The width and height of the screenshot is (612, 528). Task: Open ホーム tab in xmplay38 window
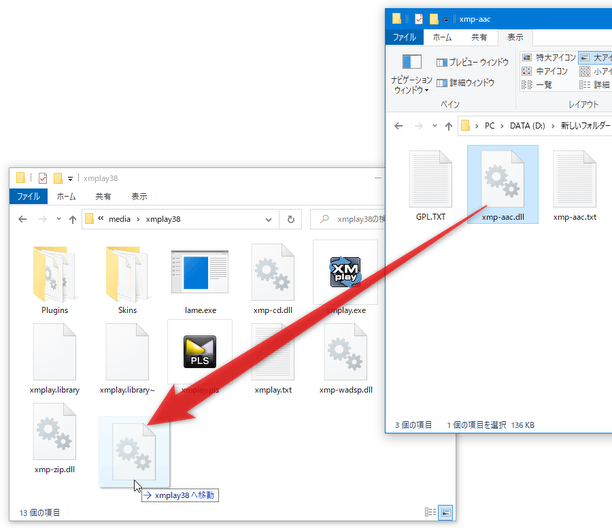[x=66, y=196]
